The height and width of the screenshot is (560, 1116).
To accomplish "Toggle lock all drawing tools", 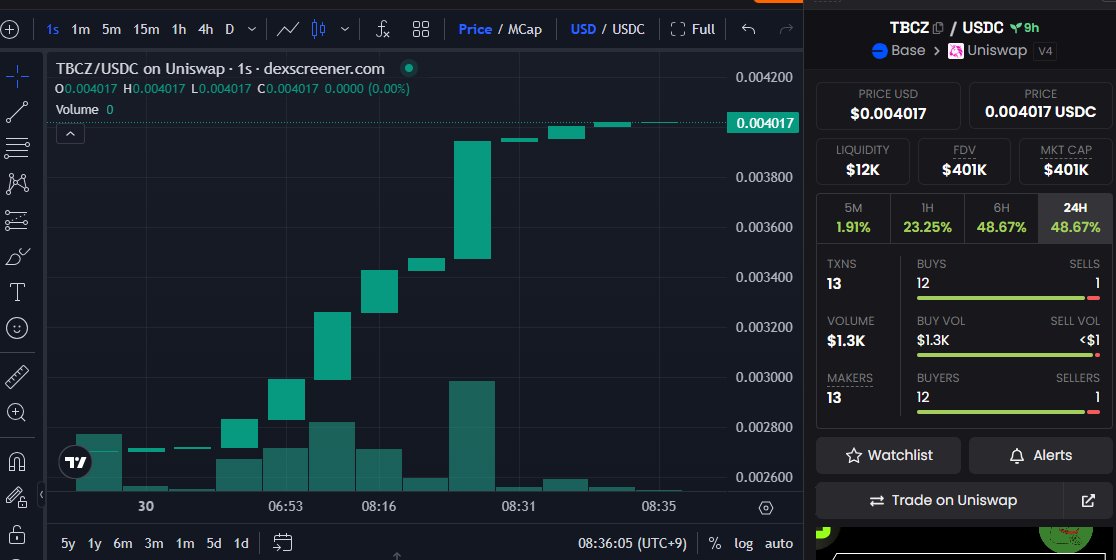I will (17, 533).
